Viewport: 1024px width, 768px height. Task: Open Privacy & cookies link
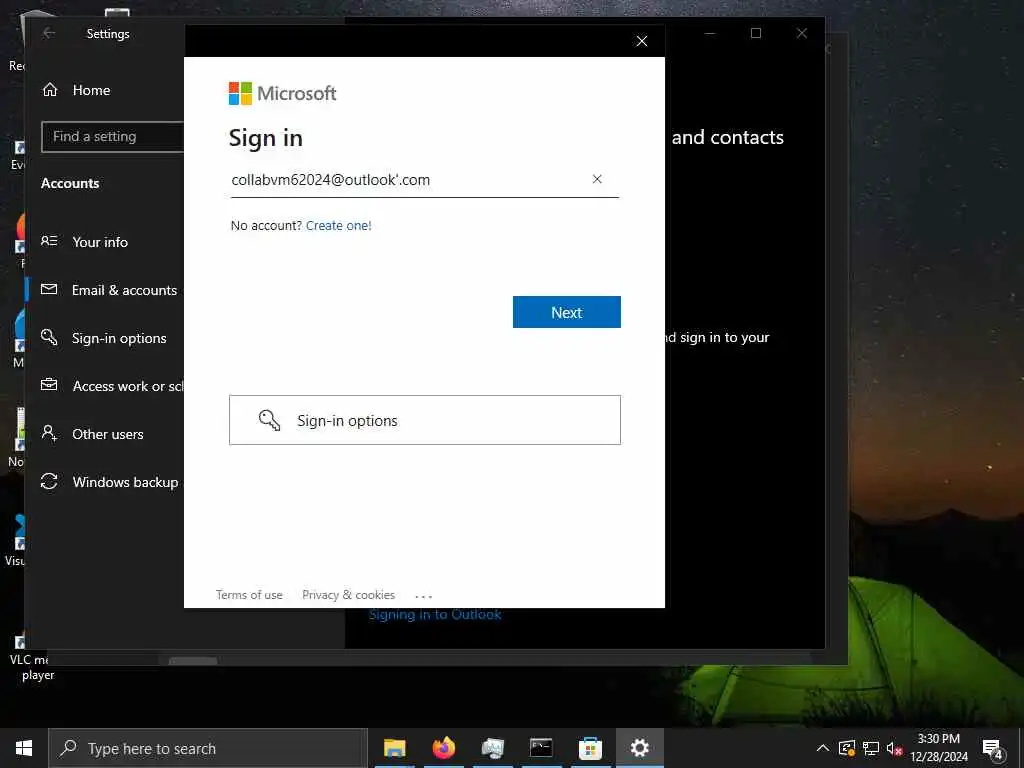[348, 595]
